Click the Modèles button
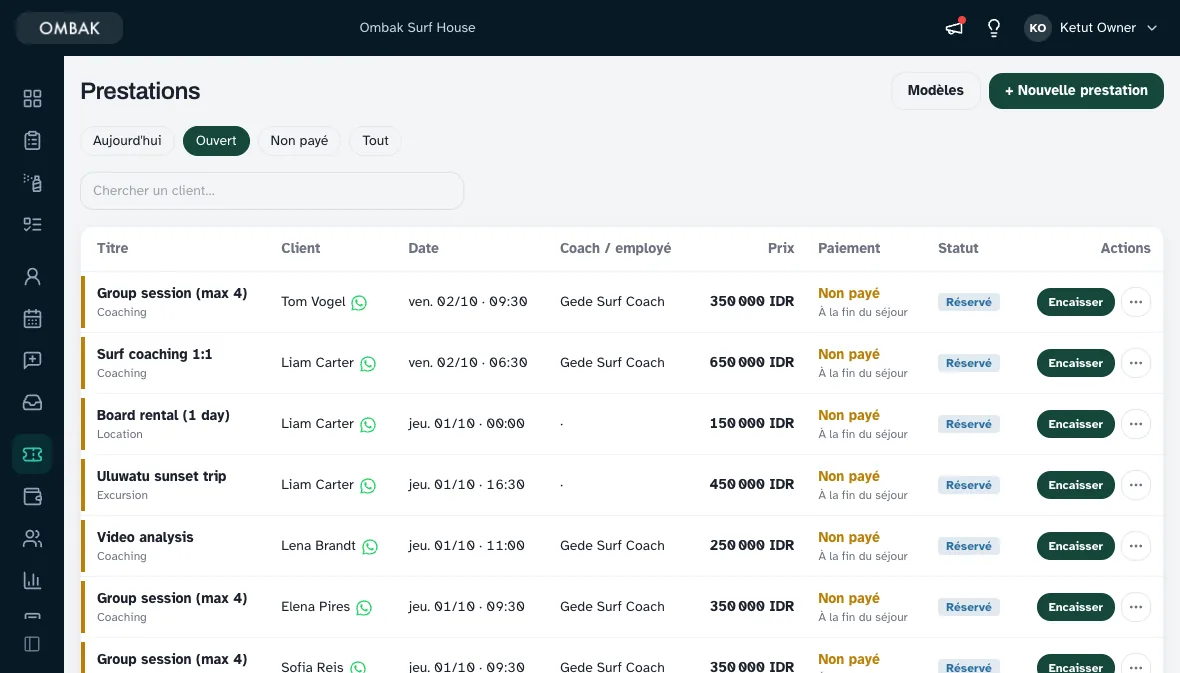The width and height of the screenshot is (1180, 673). (x=935, y=90)
